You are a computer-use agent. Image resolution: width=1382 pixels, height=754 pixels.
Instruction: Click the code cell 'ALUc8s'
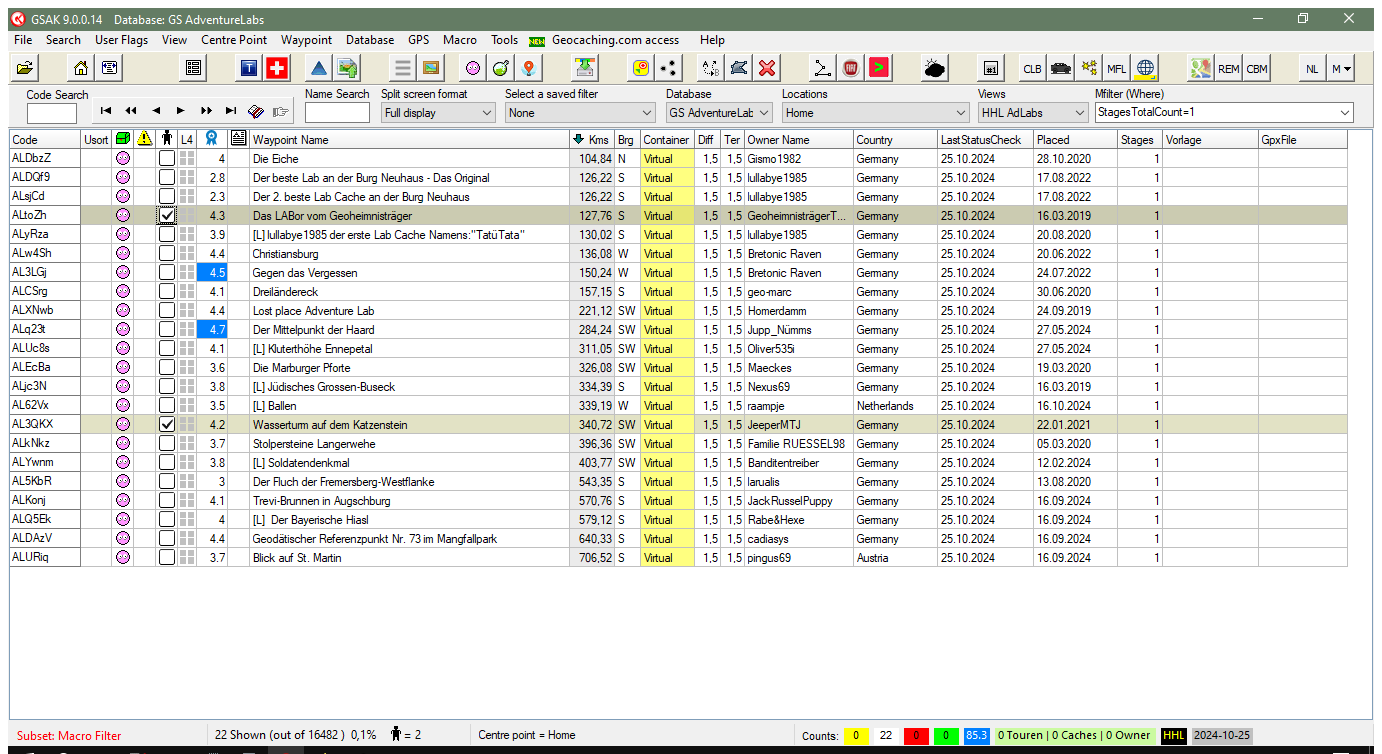(x=45, y=348)
